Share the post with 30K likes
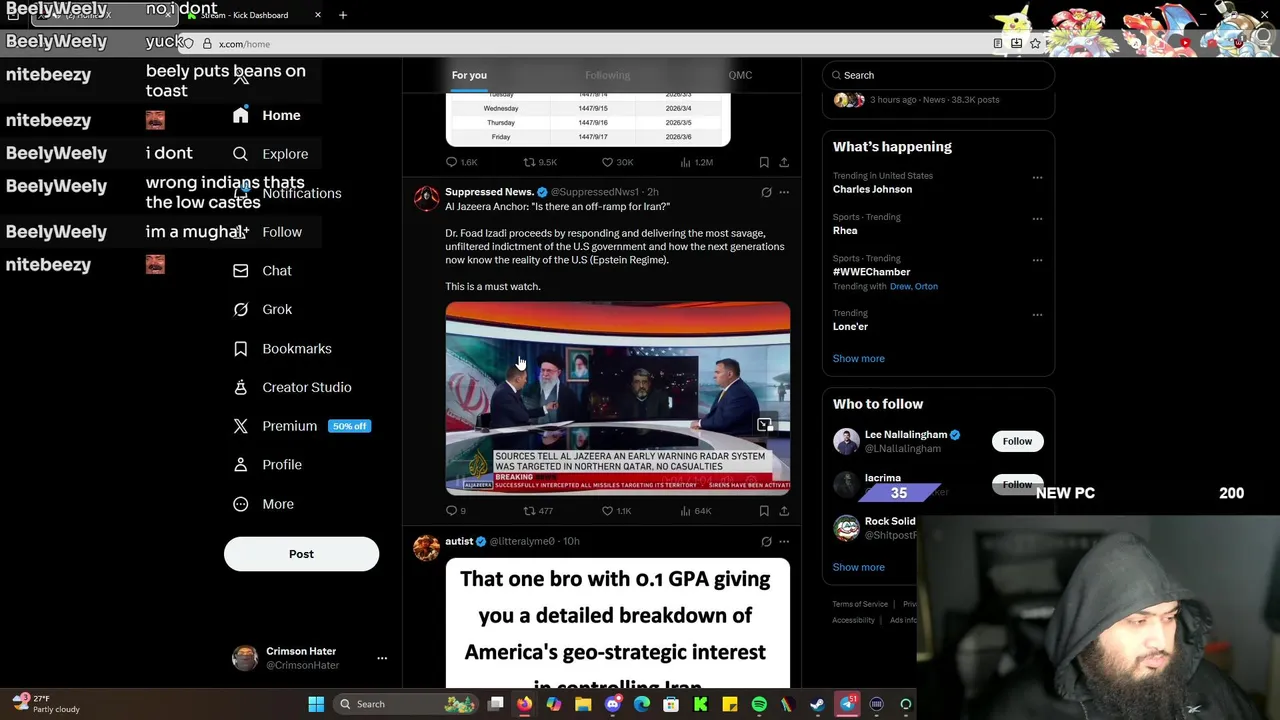 [x=784, y=162]
